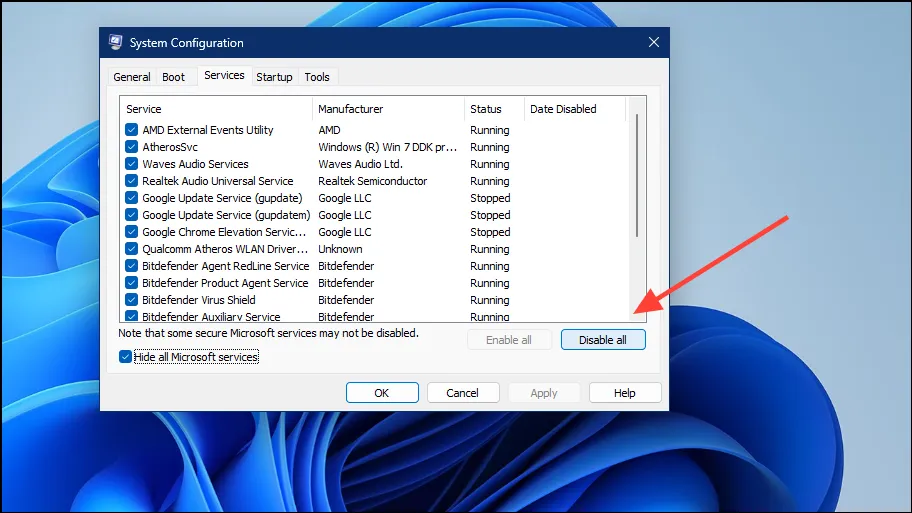The width and height of the screenshot is (912, 513).
Task: Select the Services tab
Action: (x=224, y=76)
